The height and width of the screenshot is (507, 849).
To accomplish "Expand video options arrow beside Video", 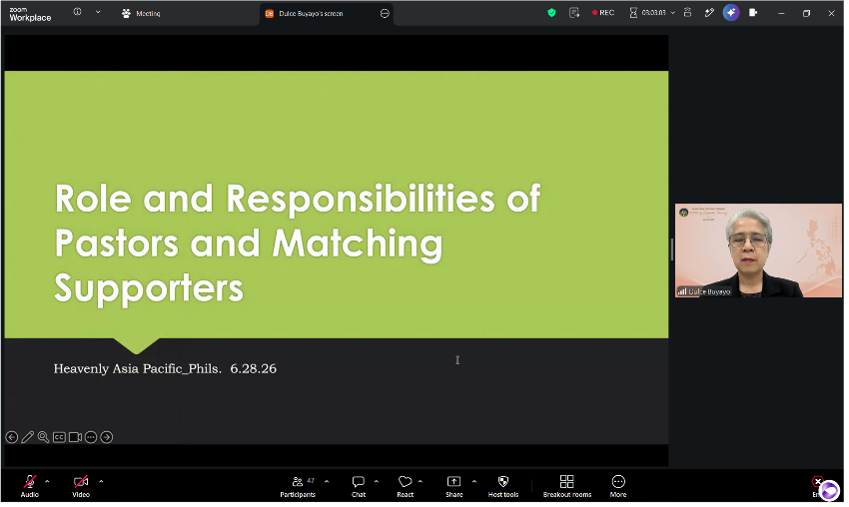I will tap(101, 484).
